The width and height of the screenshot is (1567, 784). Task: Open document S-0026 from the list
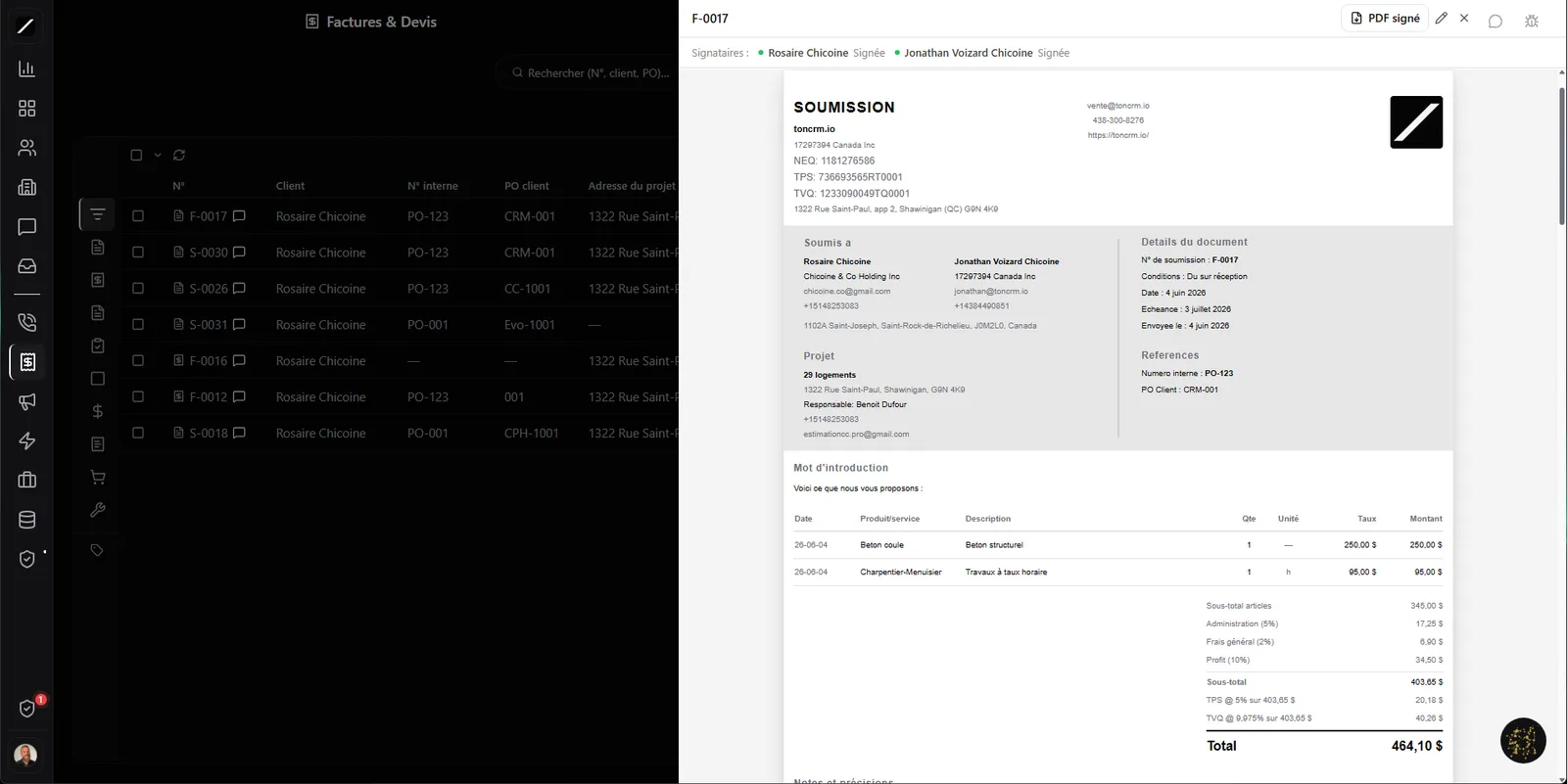(209, 289)
